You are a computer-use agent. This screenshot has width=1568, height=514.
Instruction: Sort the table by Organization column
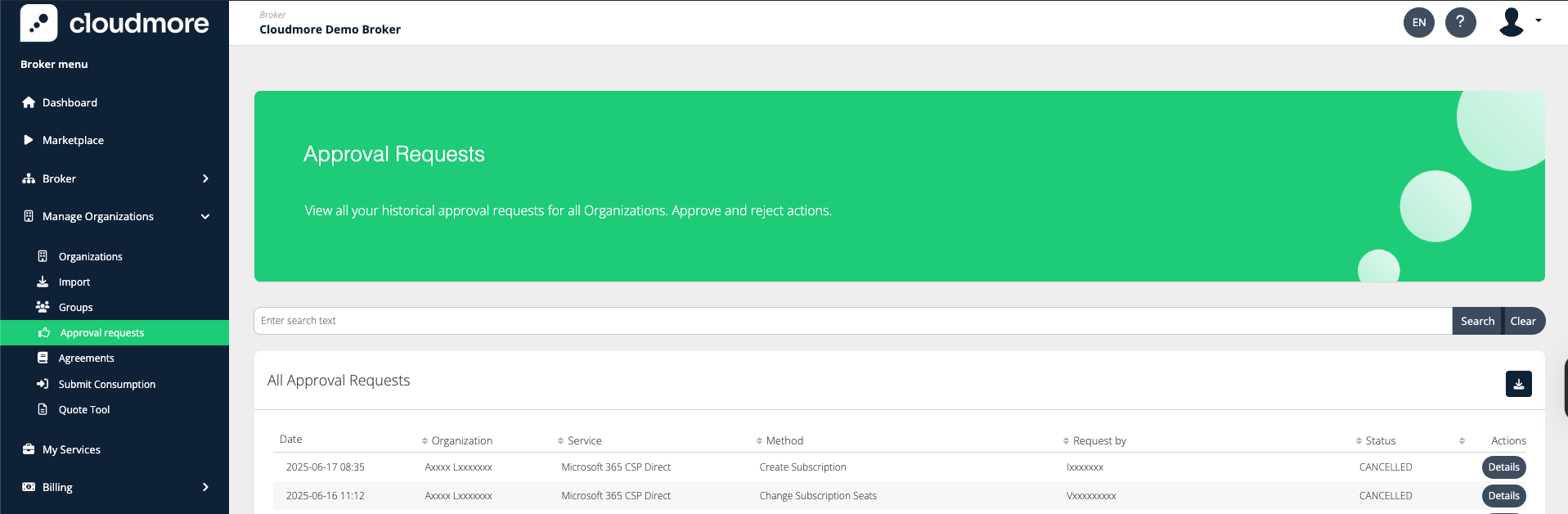click(461, 440)
